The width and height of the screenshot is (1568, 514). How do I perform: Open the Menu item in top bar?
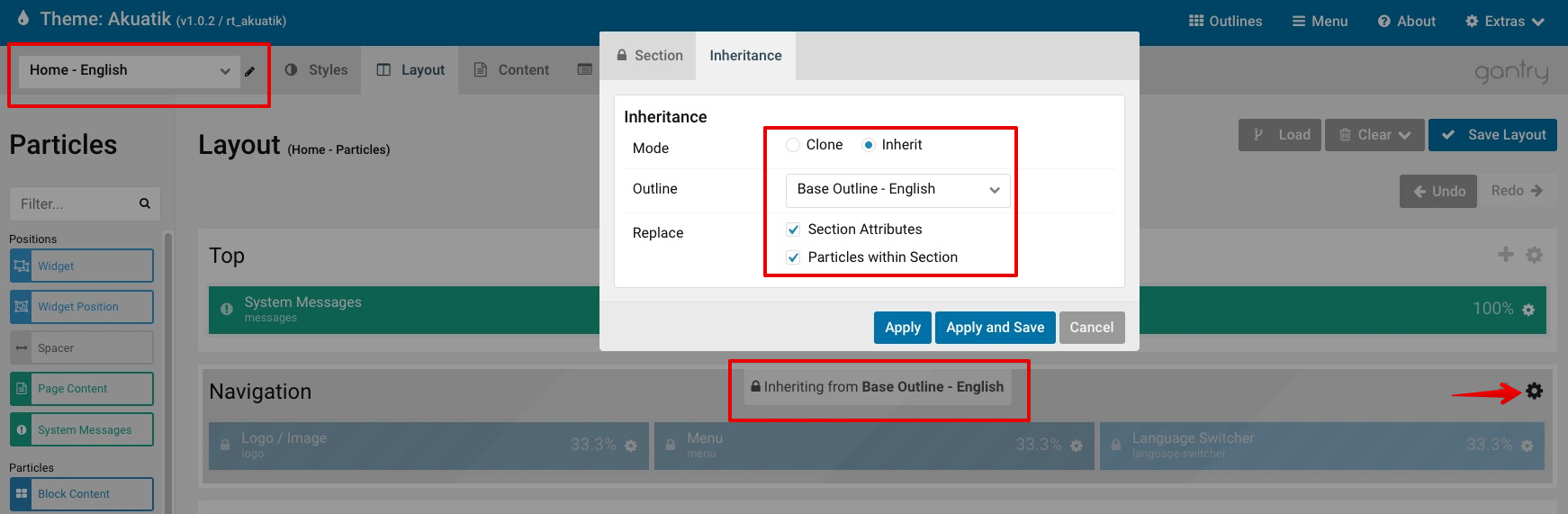[1320, 22]
